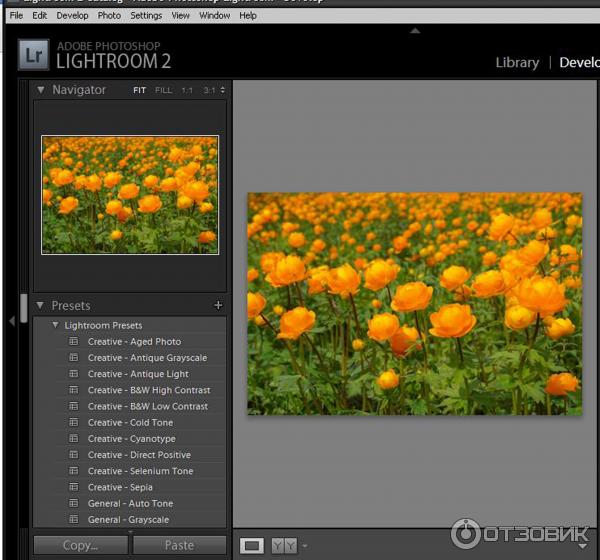Click preset icon beside Creative - Aged Photo

point(73,342)
